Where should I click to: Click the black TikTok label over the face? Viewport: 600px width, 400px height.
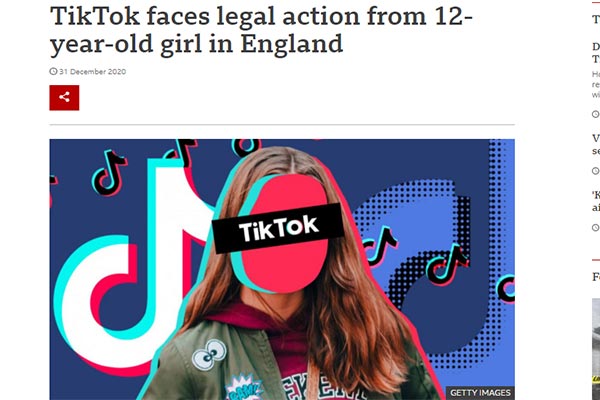[278, 228]
